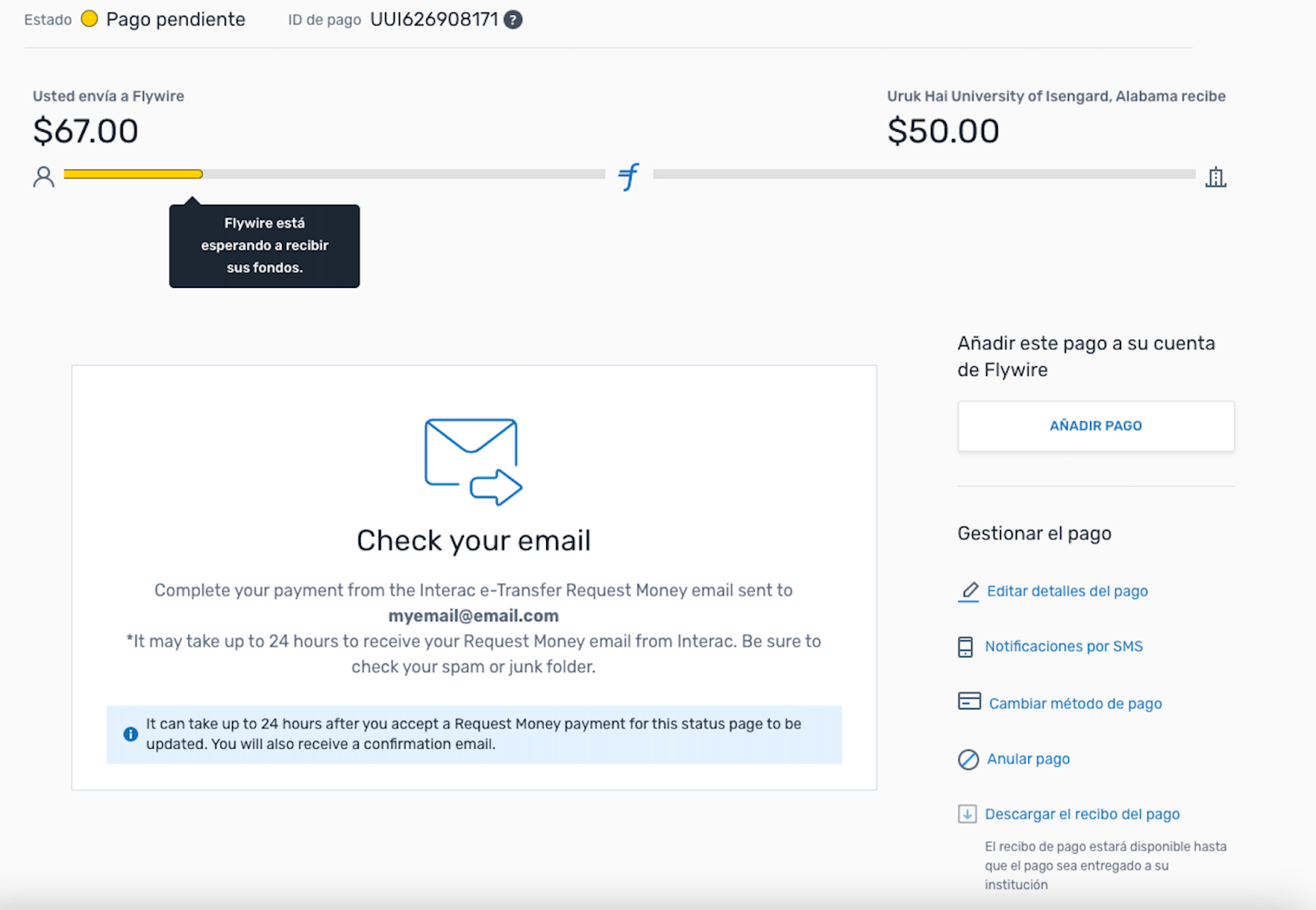Select Cambiar método de pago link
The width and height of the screenshot is (1316, 910).
point(1076,703)
